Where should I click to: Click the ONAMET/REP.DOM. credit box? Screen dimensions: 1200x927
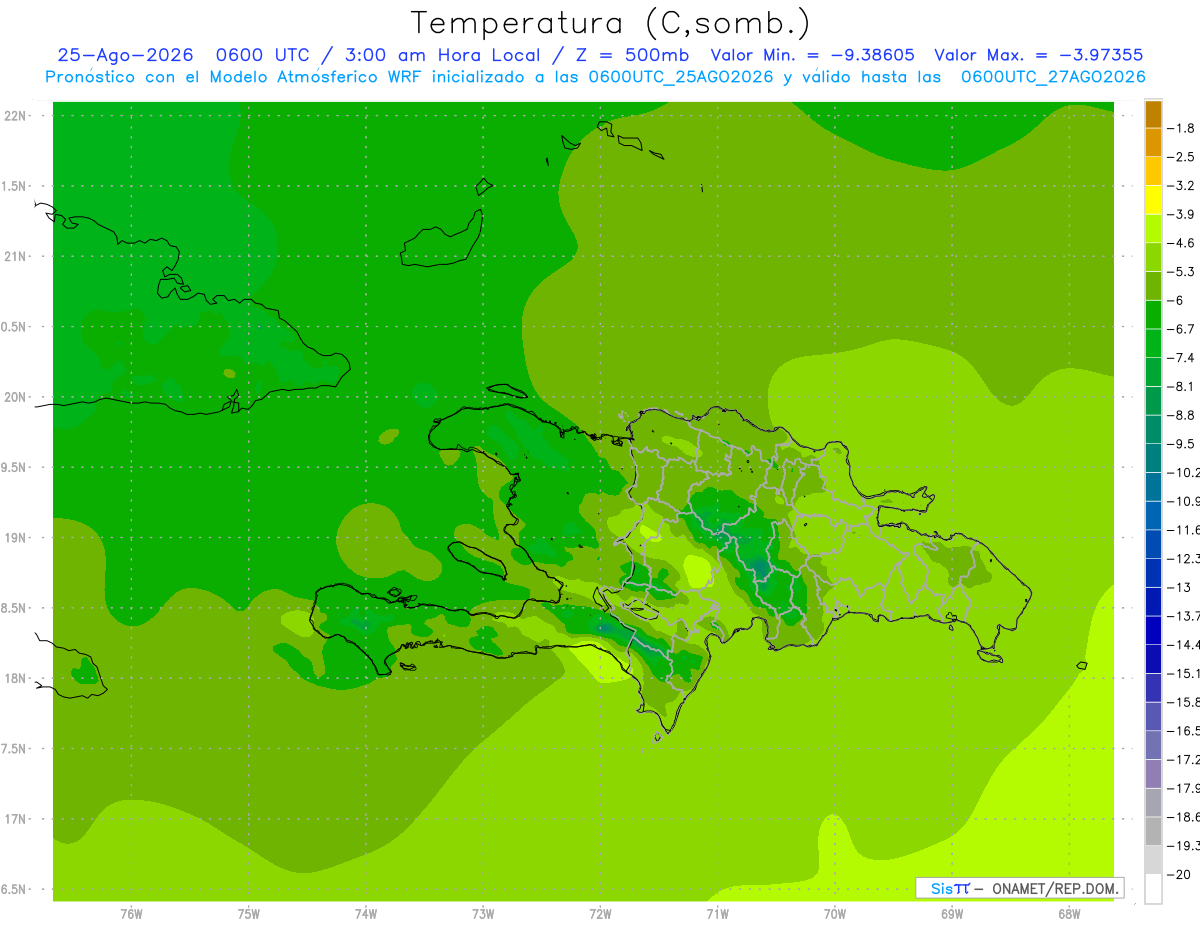pyautogui.click(x=1019, y=888)
